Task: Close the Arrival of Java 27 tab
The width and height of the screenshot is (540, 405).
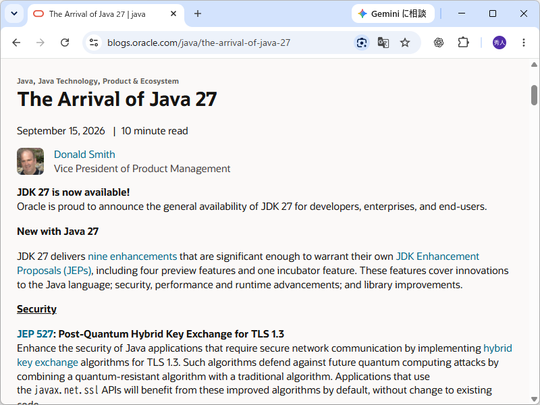Action: [x=174, y=14]
